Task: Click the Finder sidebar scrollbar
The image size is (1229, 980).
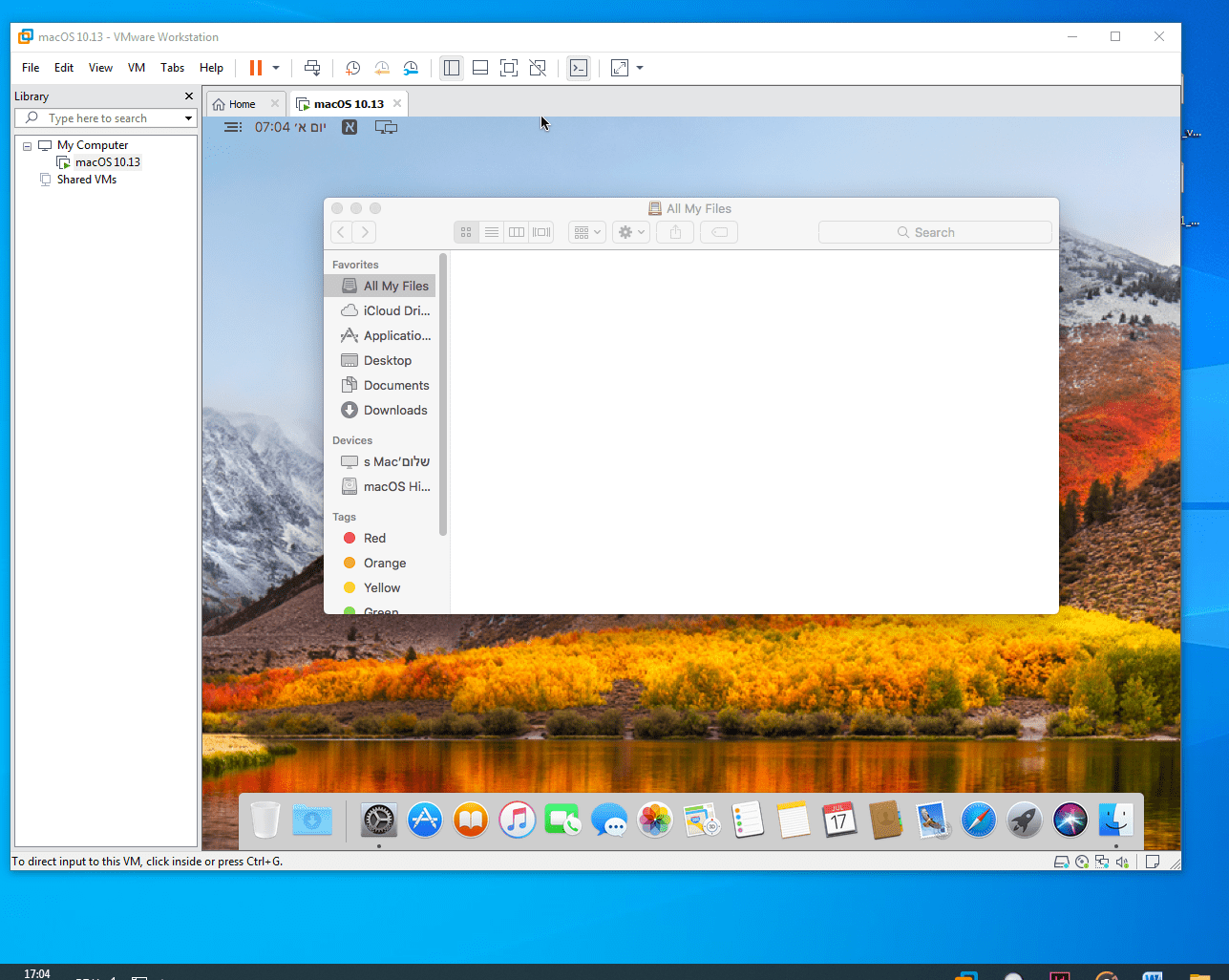Action: tap(443, 394)
